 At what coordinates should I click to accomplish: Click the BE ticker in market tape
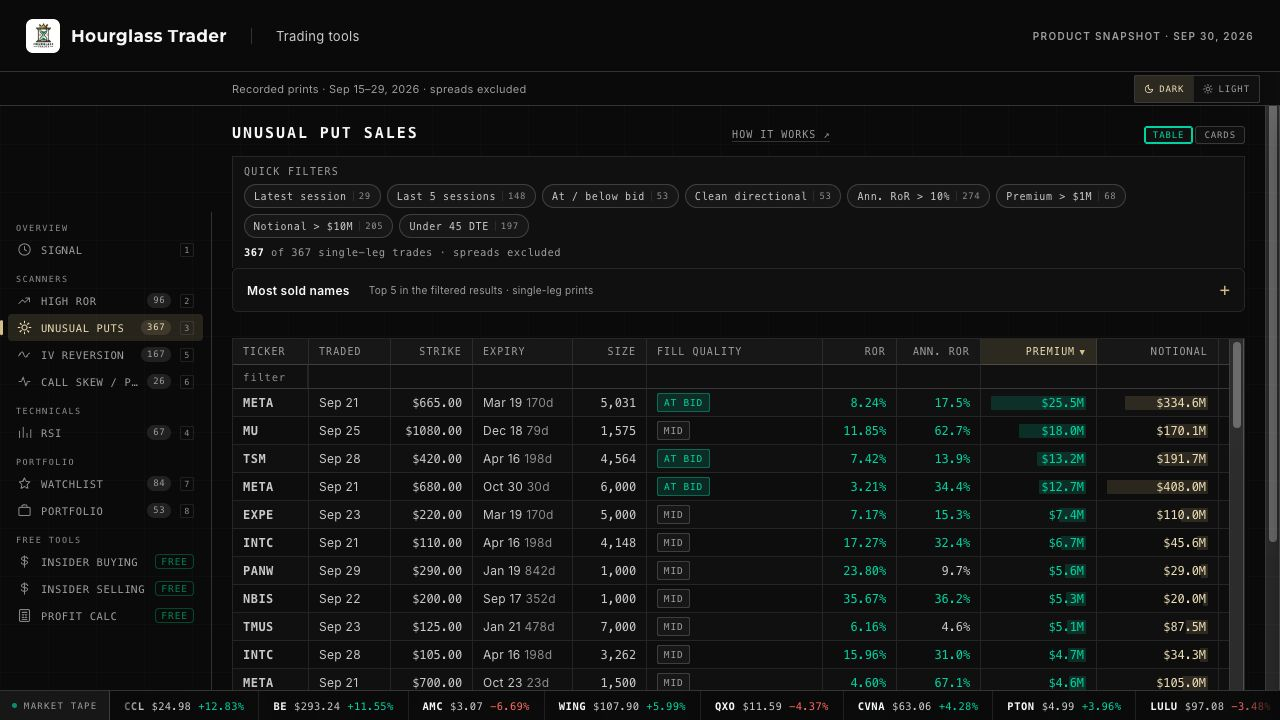coord(333,706)
